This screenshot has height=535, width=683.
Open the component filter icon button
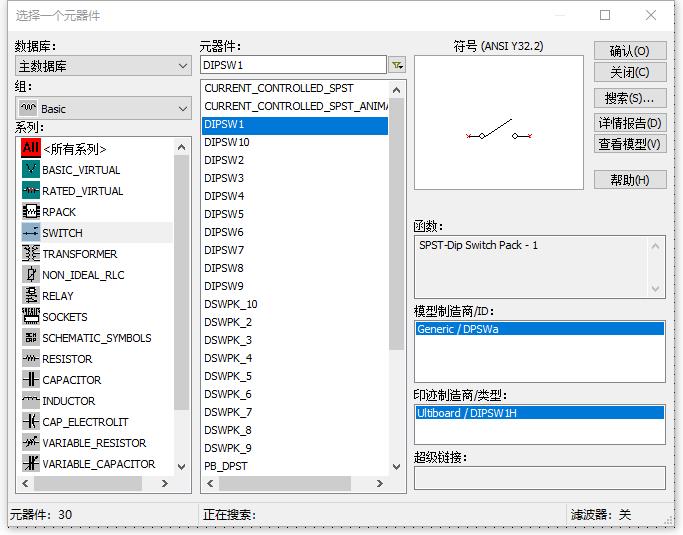click(397, 65)
